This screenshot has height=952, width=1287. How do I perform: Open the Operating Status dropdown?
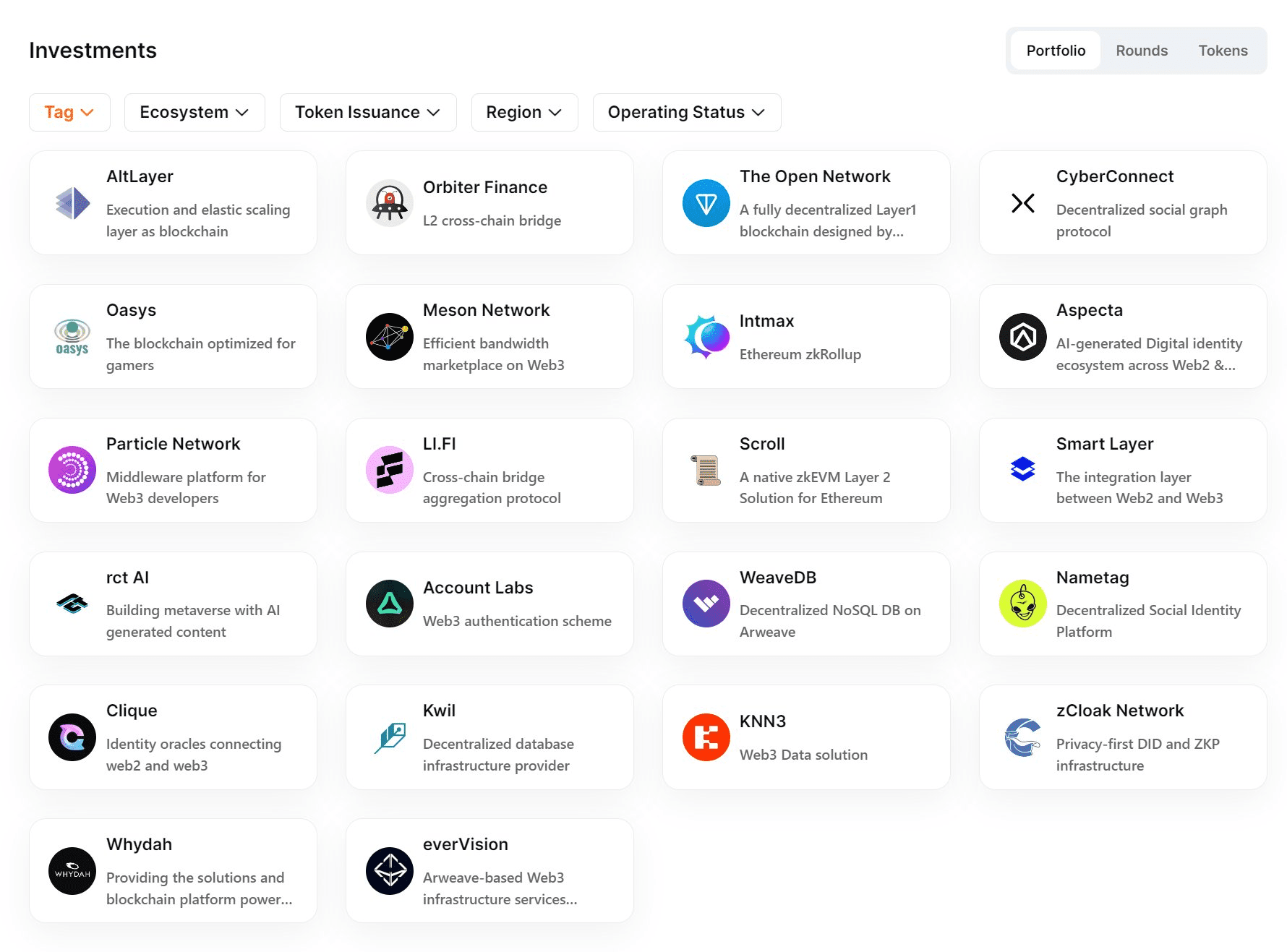pos(687,112)
